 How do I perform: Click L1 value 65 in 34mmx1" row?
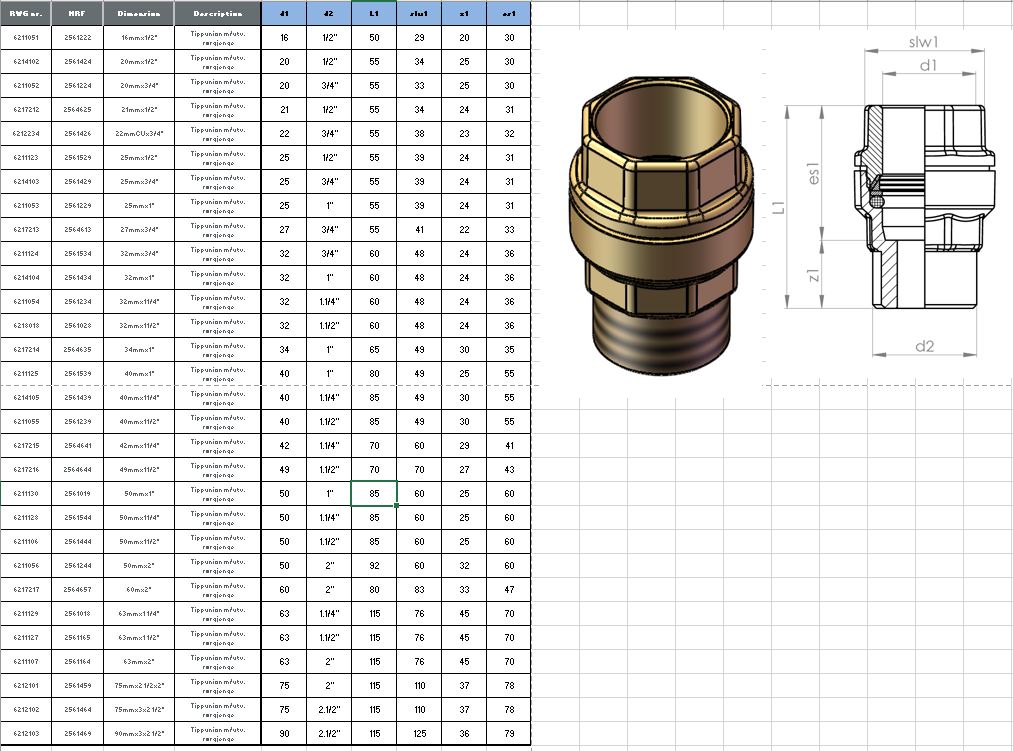(374, 350)
